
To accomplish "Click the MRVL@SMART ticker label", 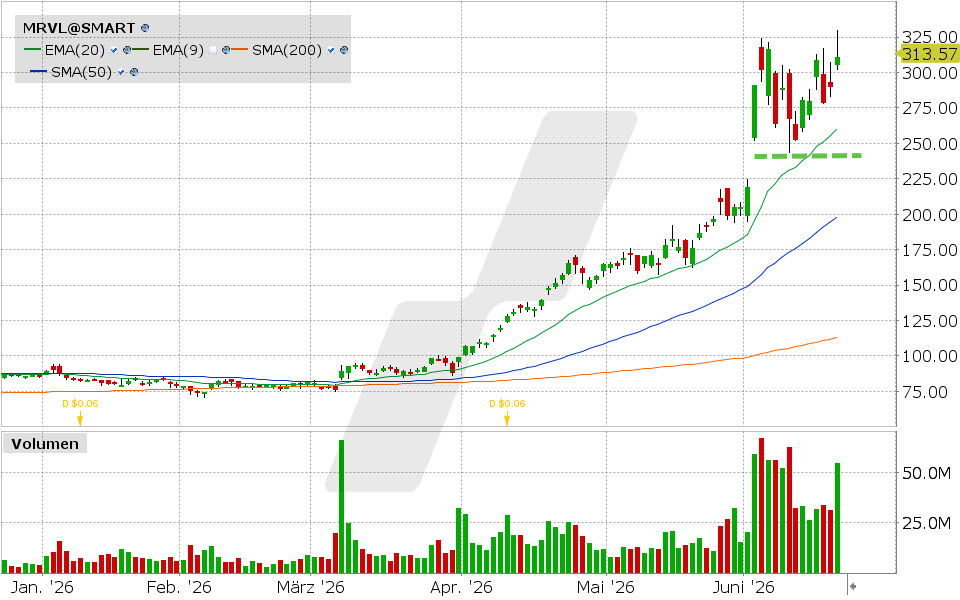I will point(79,28).
